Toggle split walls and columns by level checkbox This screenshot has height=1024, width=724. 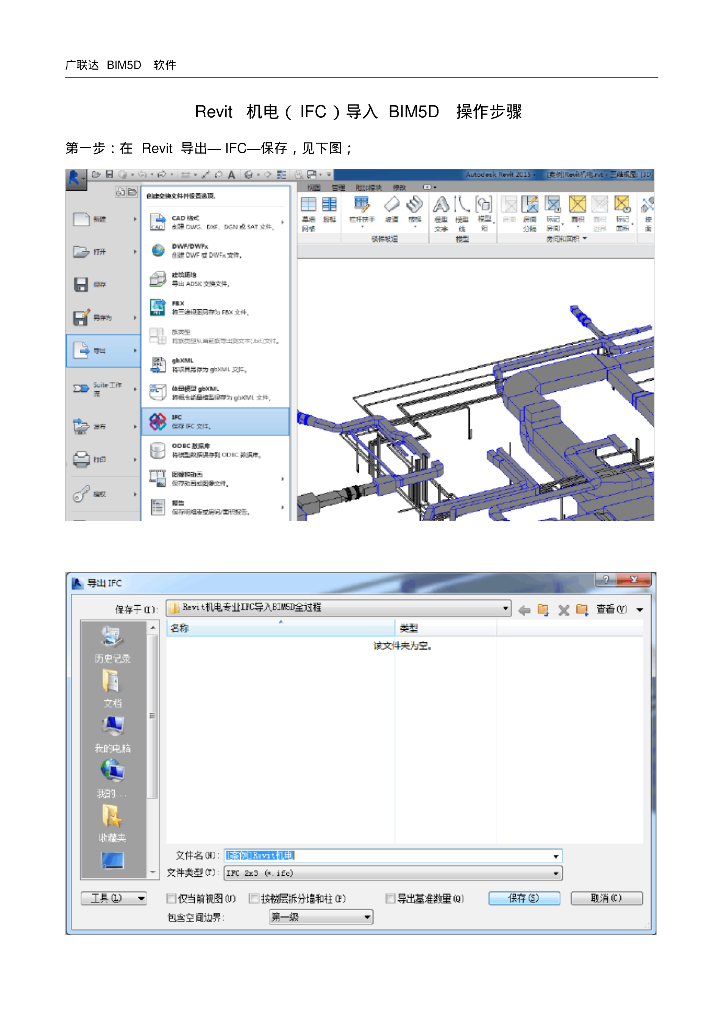254,899
